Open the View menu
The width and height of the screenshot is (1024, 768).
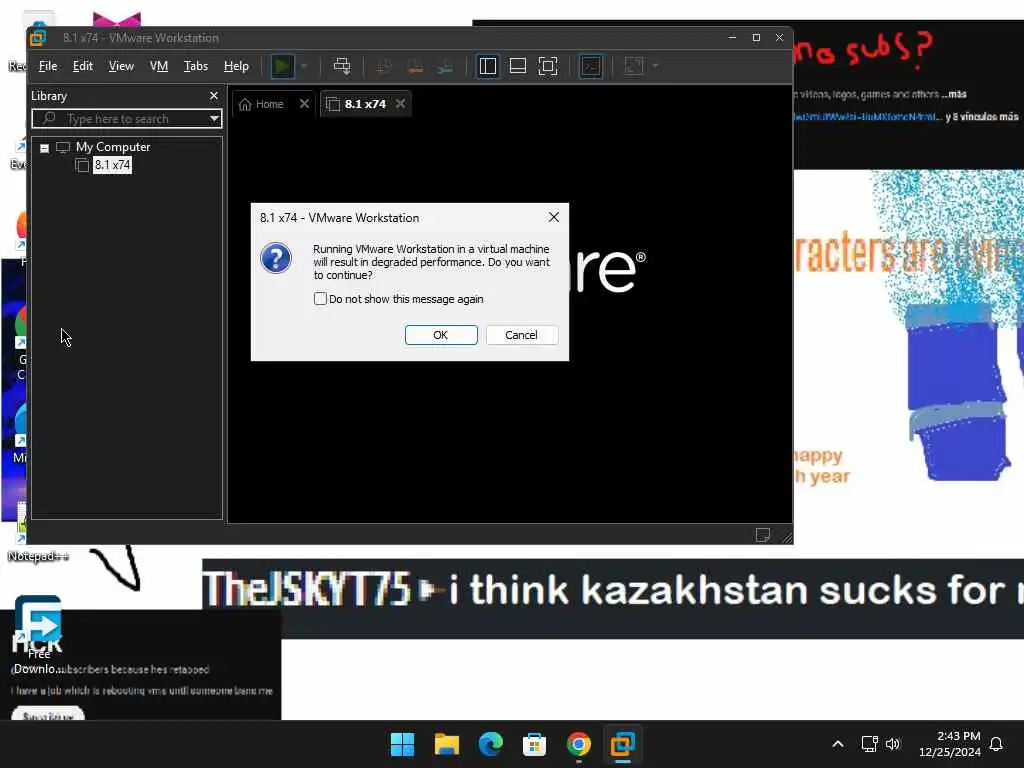pos(121,66)
